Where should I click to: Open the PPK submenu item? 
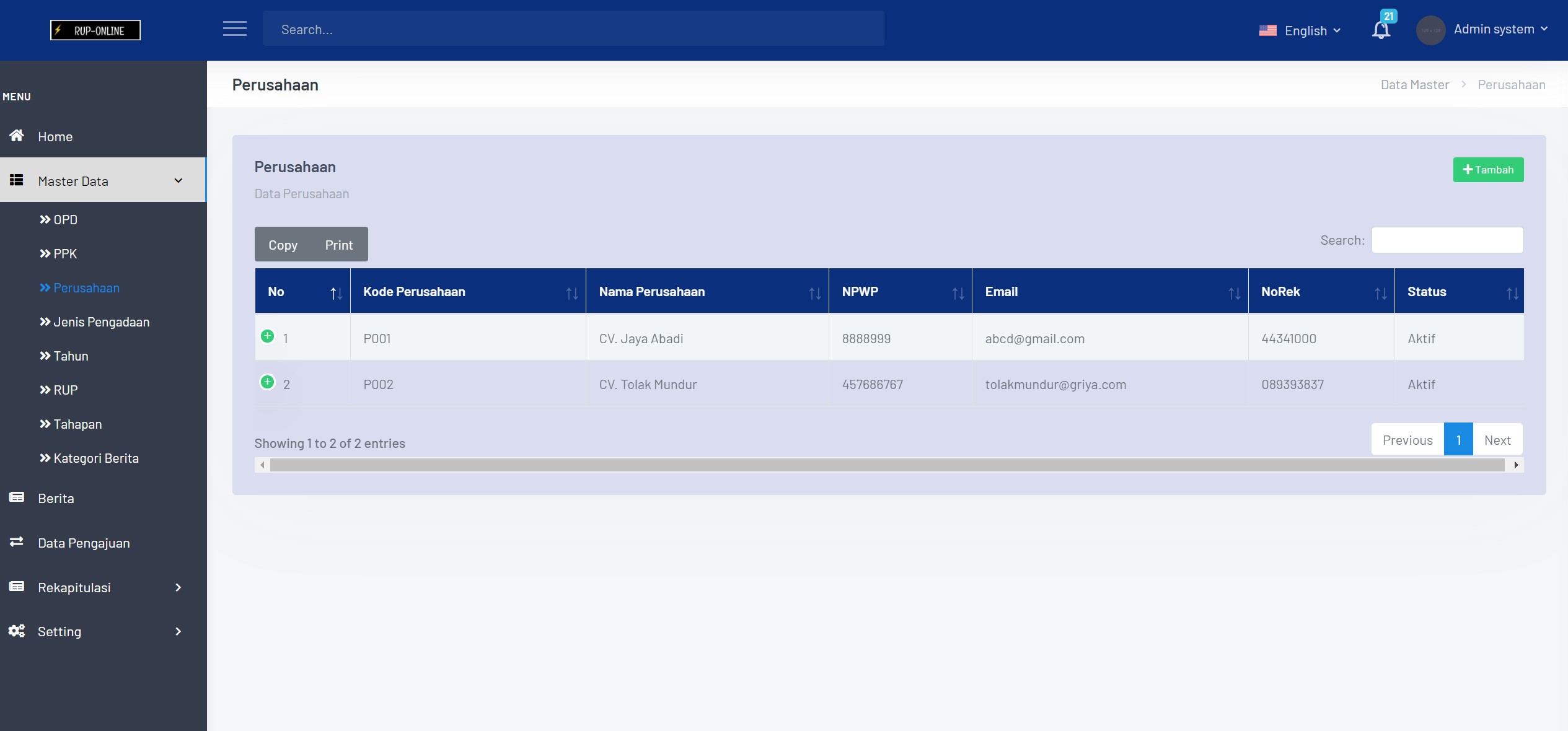[59, 253]
